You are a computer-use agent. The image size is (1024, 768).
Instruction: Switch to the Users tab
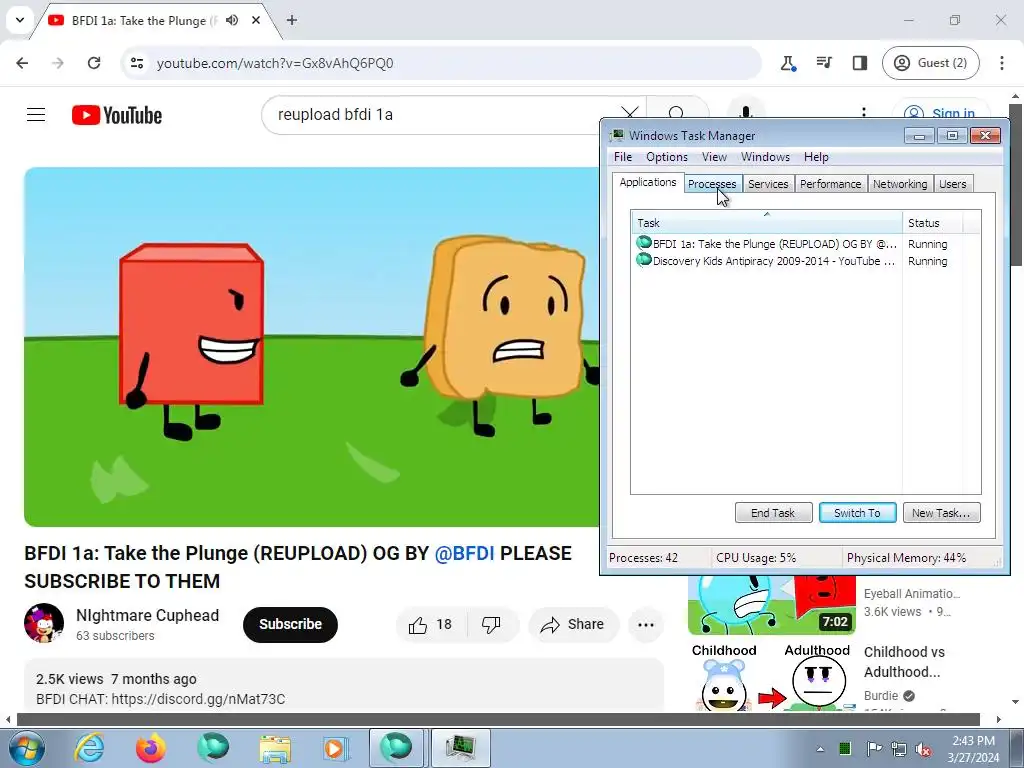point(953,184)
